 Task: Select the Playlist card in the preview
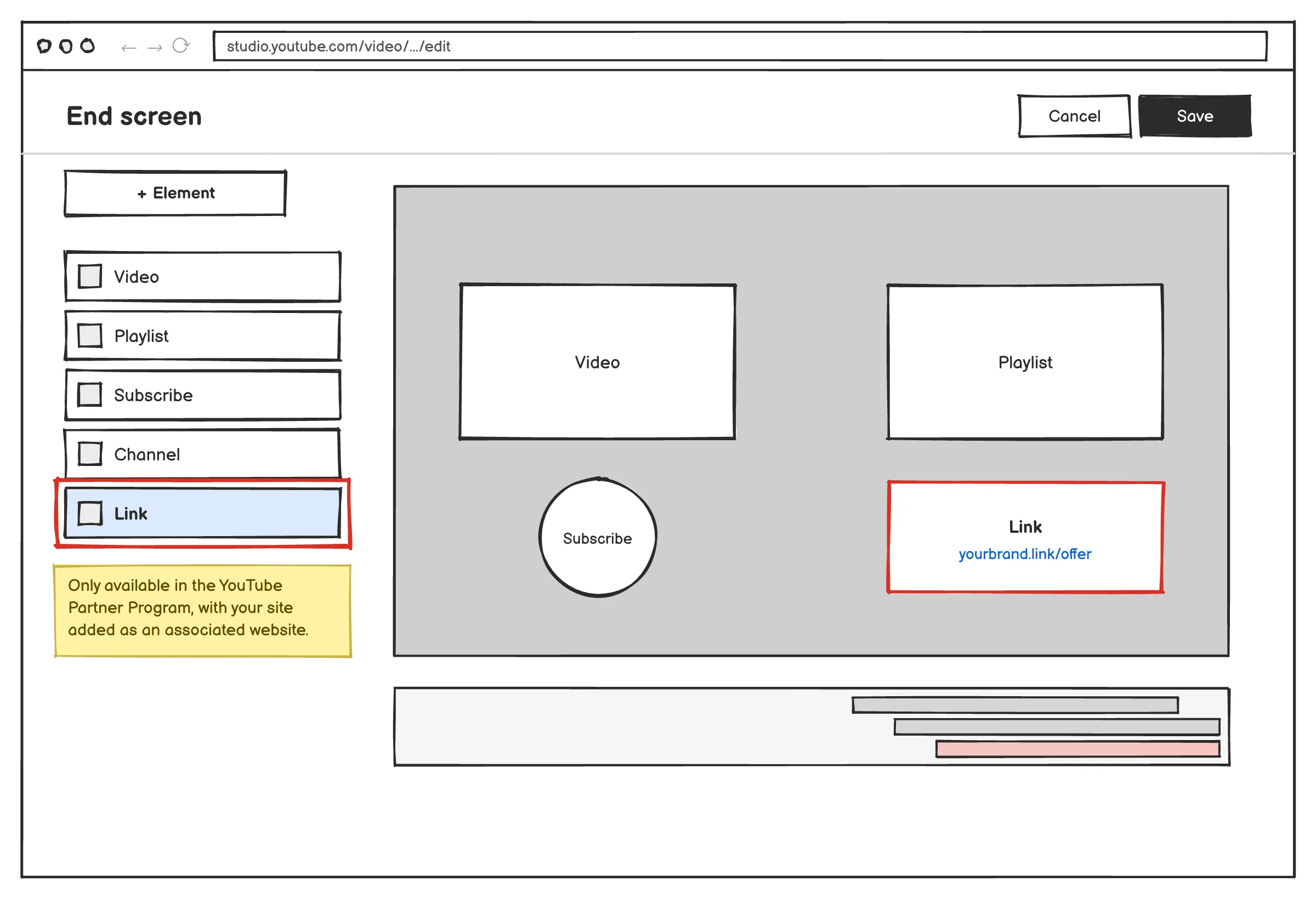pyautogui.click(x=1024, y=362)
